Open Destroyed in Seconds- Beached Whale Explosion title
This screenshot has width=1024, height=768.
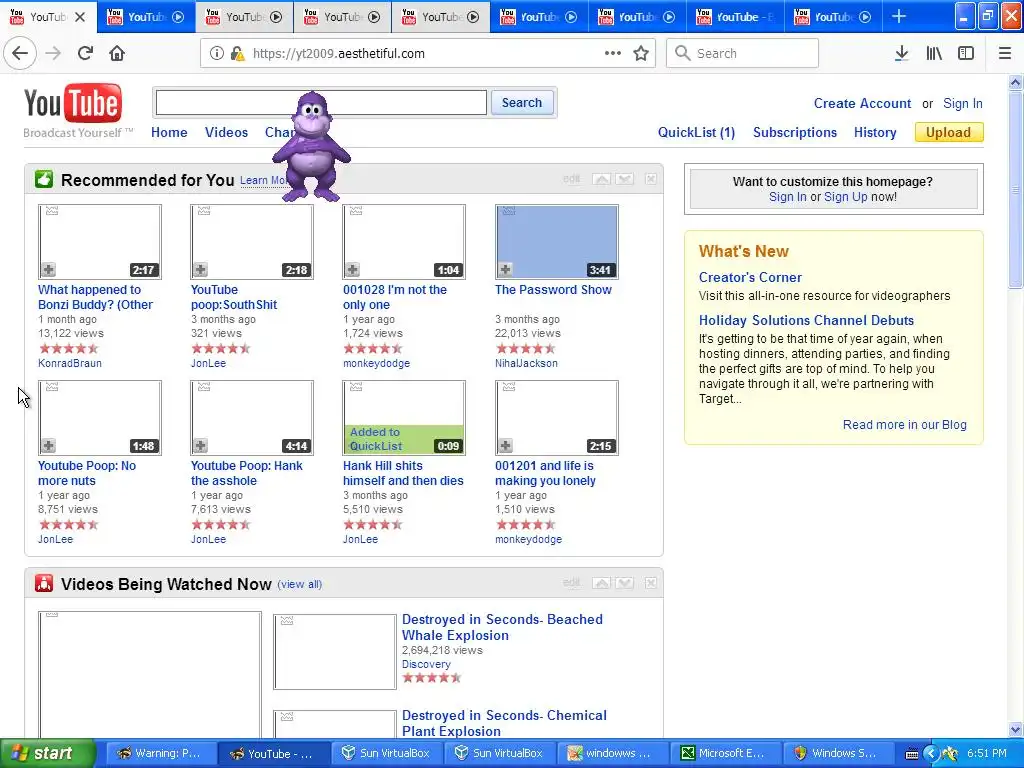click(x=502, y=628)
